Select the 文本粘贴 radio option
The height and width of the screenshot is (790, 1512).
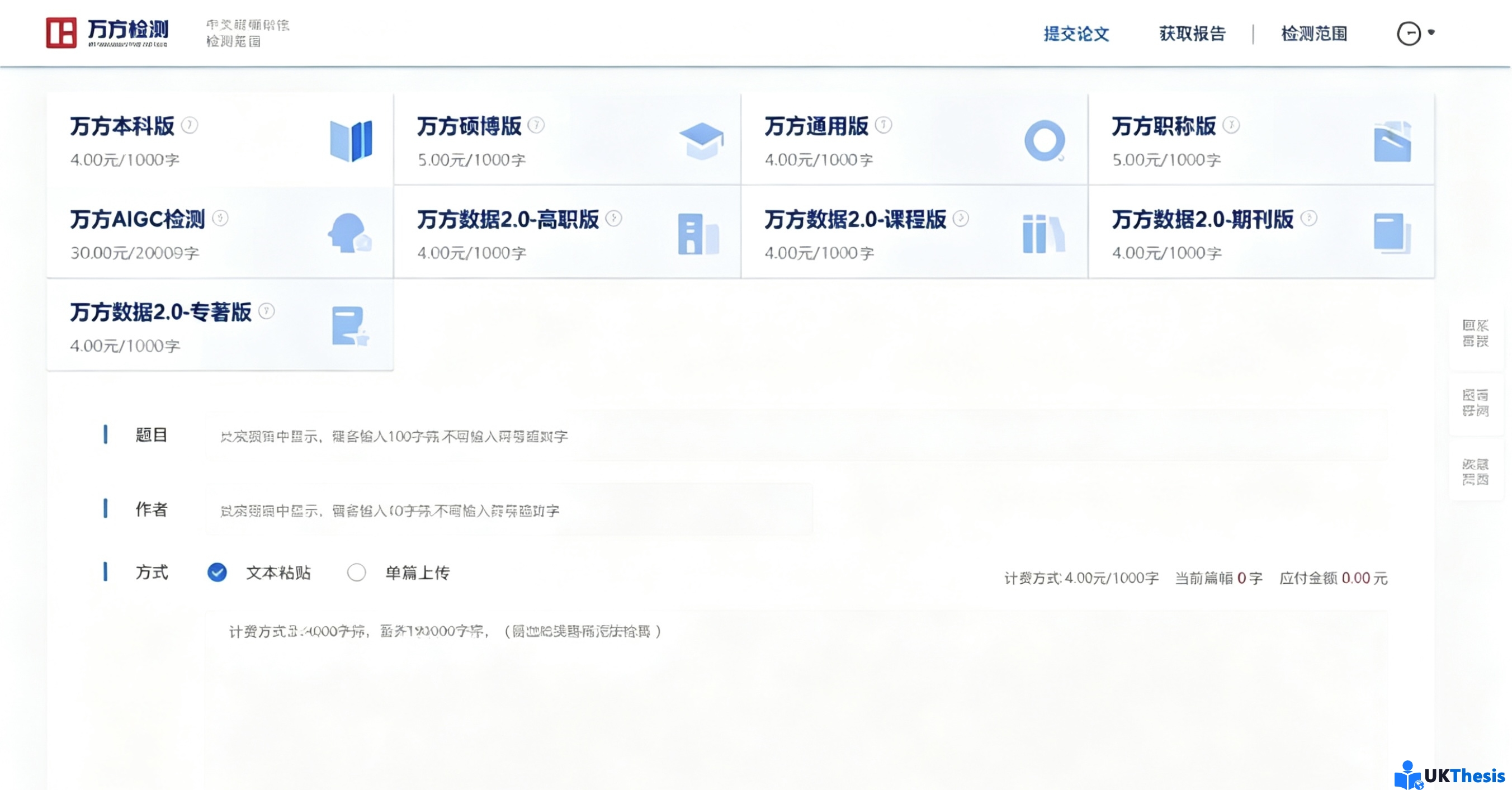pos(217,573)
